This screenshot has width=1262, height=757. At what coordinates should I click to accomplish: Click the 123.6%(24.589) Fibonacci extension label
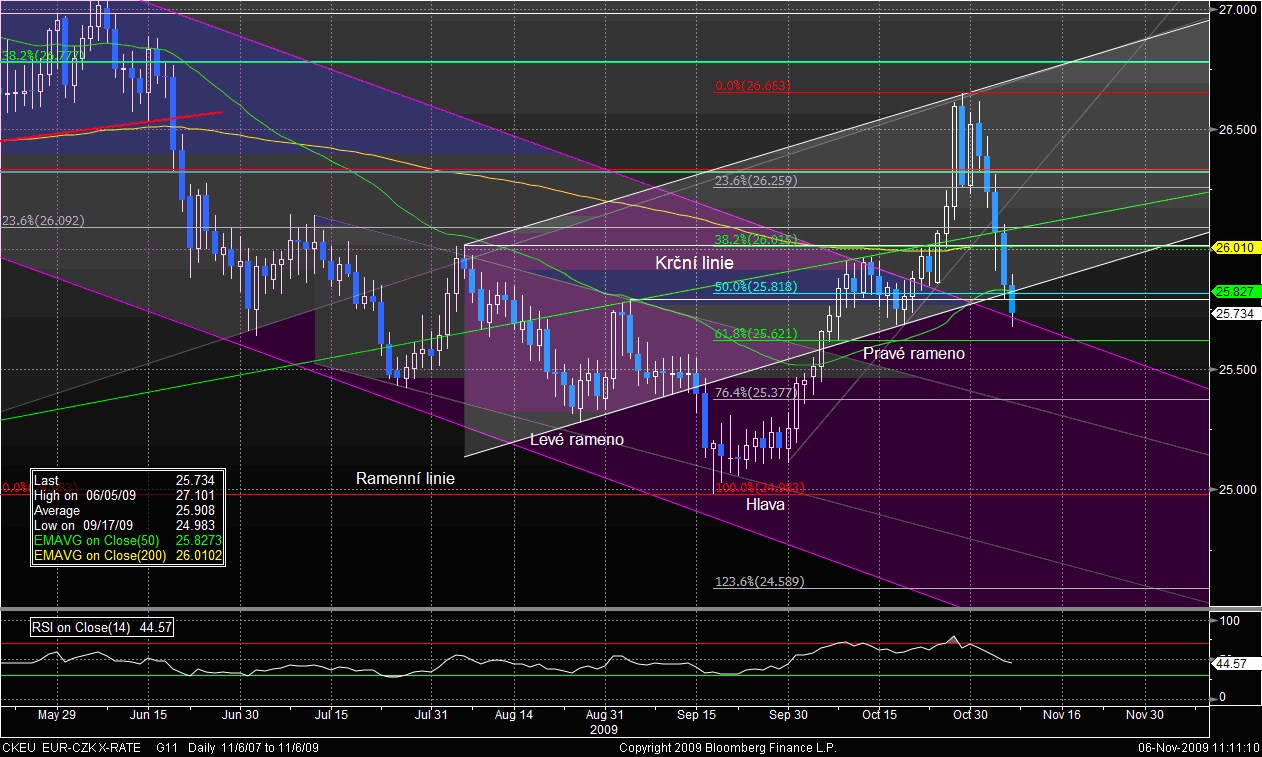(x=759, y=581)
